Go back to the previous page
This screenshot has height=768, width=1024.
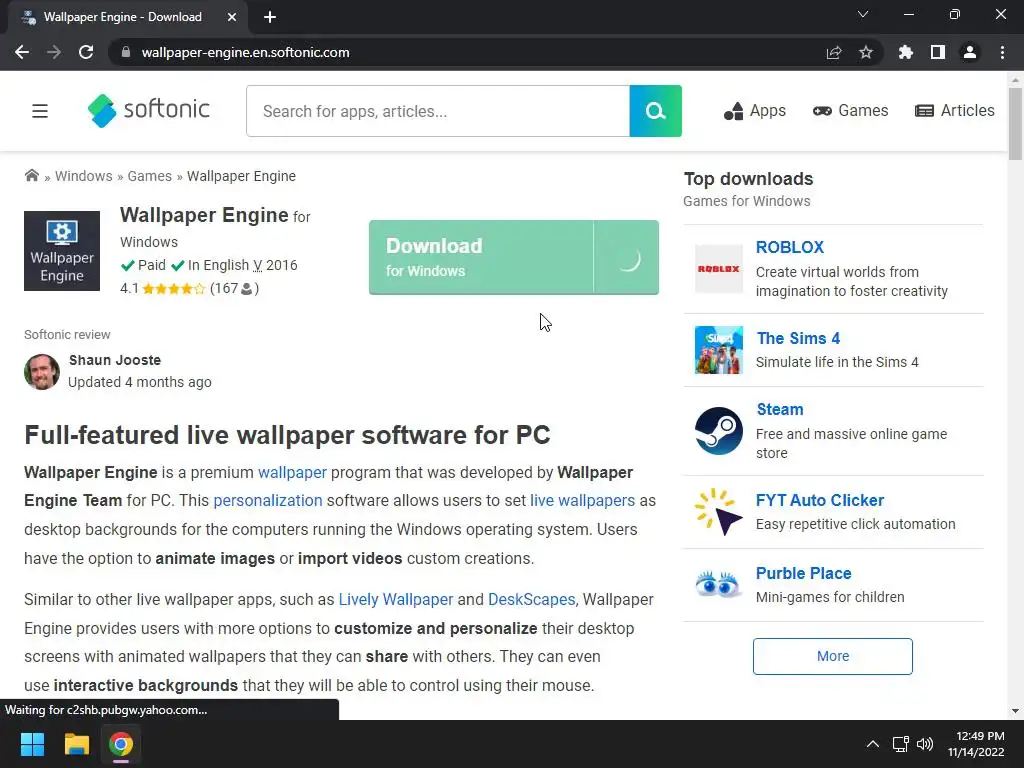(x=22, y=52)
